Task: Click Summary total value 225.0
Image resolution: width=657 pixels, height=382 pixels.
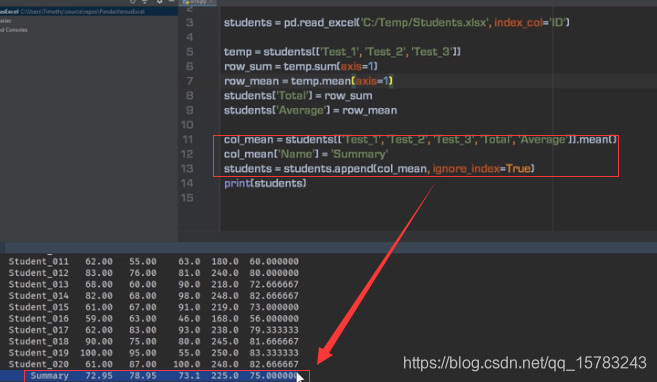Action: (x=225, y=376)
